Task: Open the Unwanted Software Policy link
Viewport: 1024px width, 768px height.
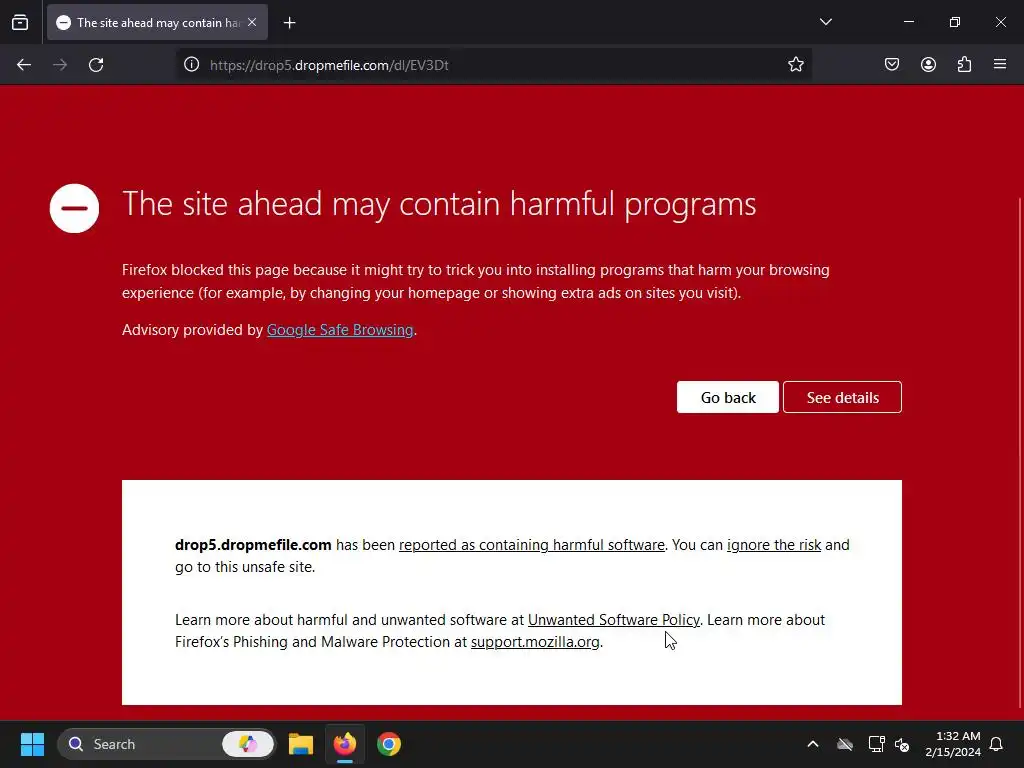Action: [x=613, y=620]
